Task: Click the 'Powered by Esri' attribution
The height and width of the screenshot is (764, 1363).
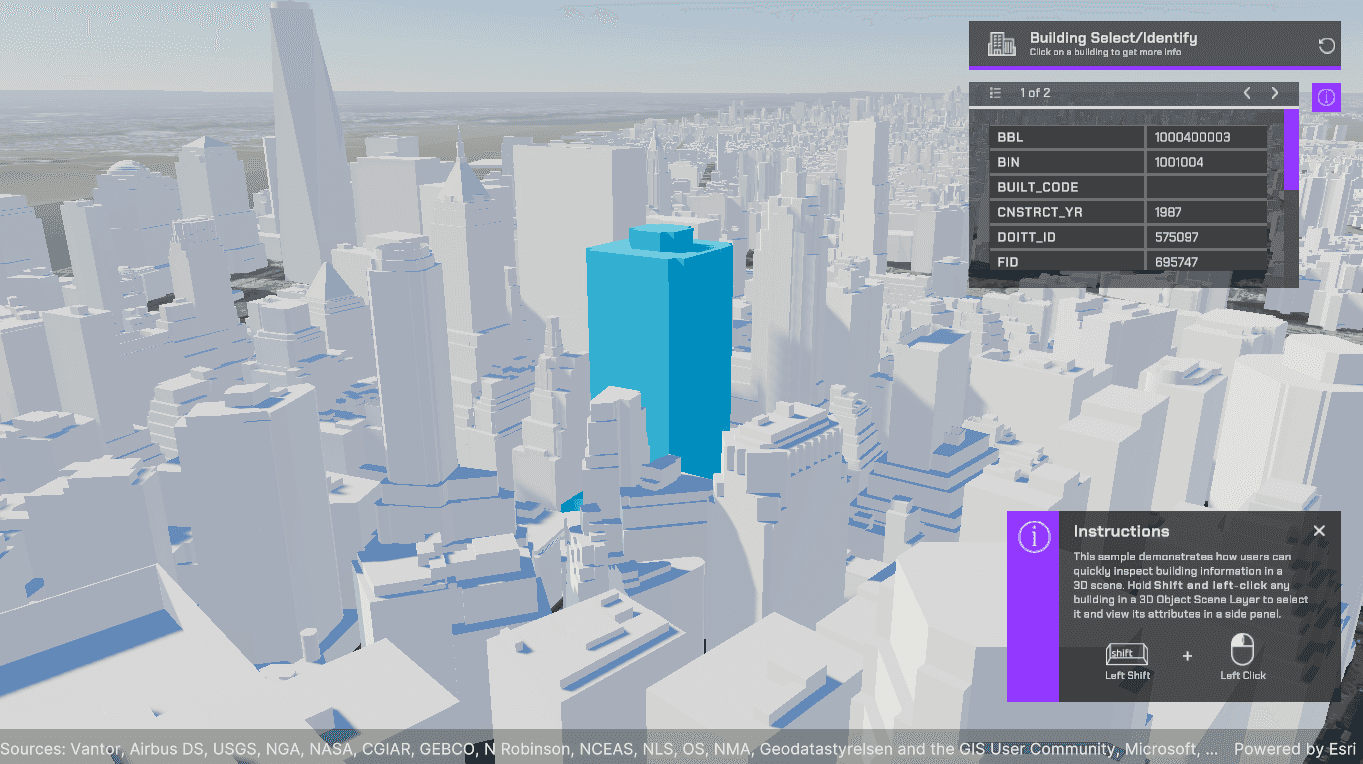Action: pyautogui.click(x=1295, y=749)
